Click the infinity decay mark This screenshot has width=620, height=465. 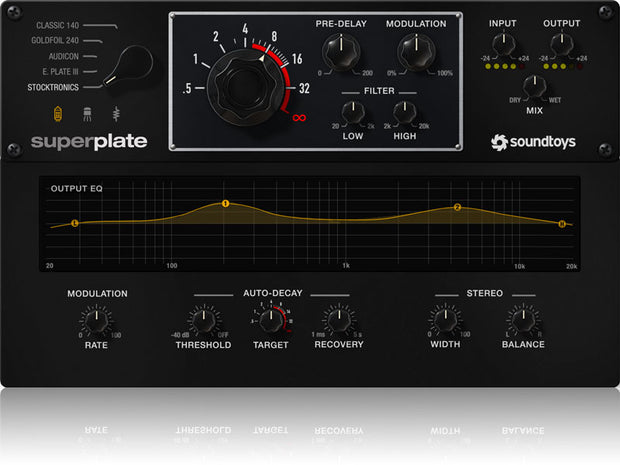click(299, 118)
